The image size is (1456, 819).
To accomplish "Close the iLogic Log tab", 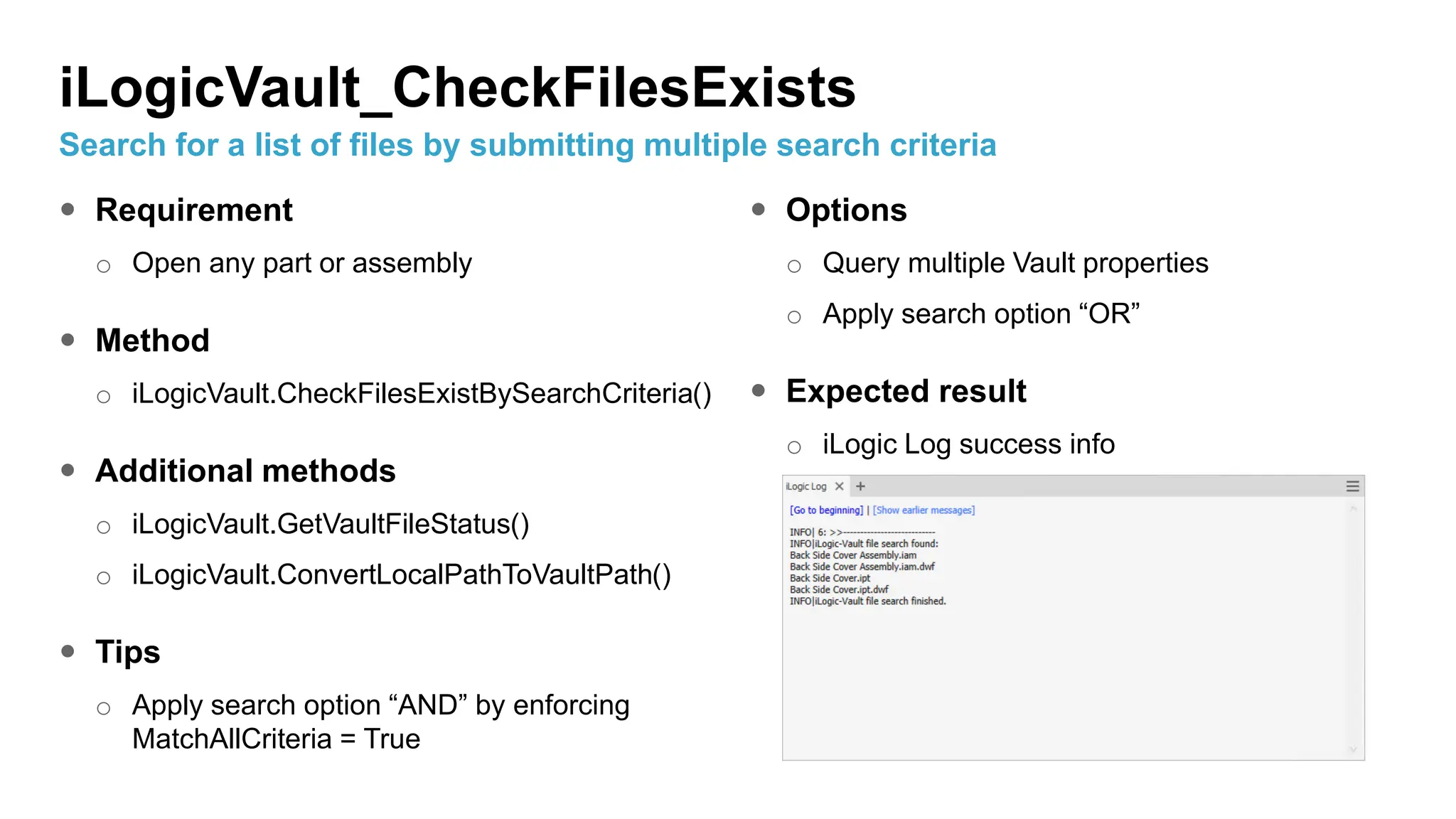I will click(839, 486).
